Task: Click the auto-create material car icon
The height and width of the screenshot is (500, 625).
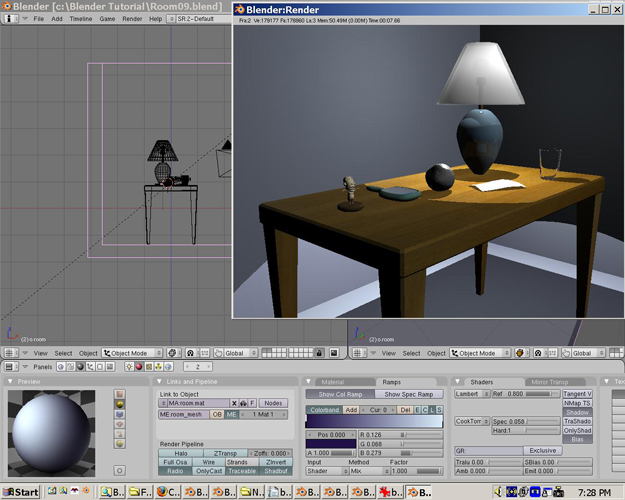Action: click(x=245, y=403)
